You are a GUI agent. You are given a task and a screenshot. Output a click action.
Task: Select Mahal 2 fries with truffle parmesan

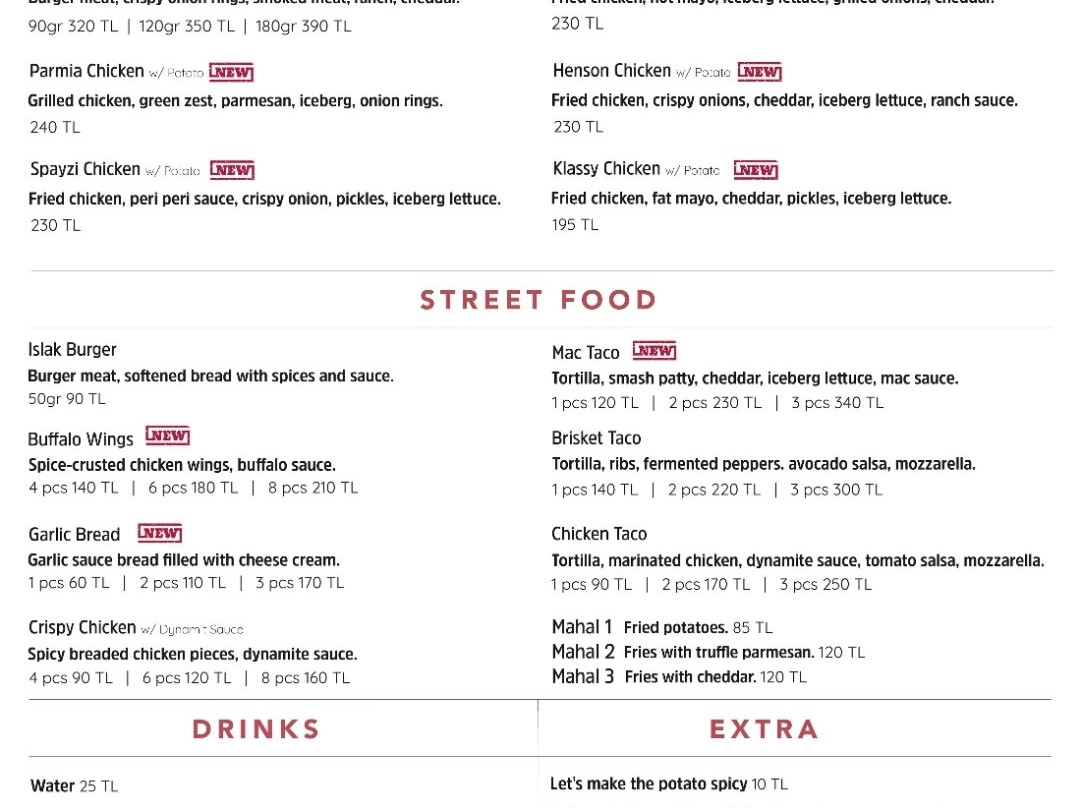[x=709, y=652]
